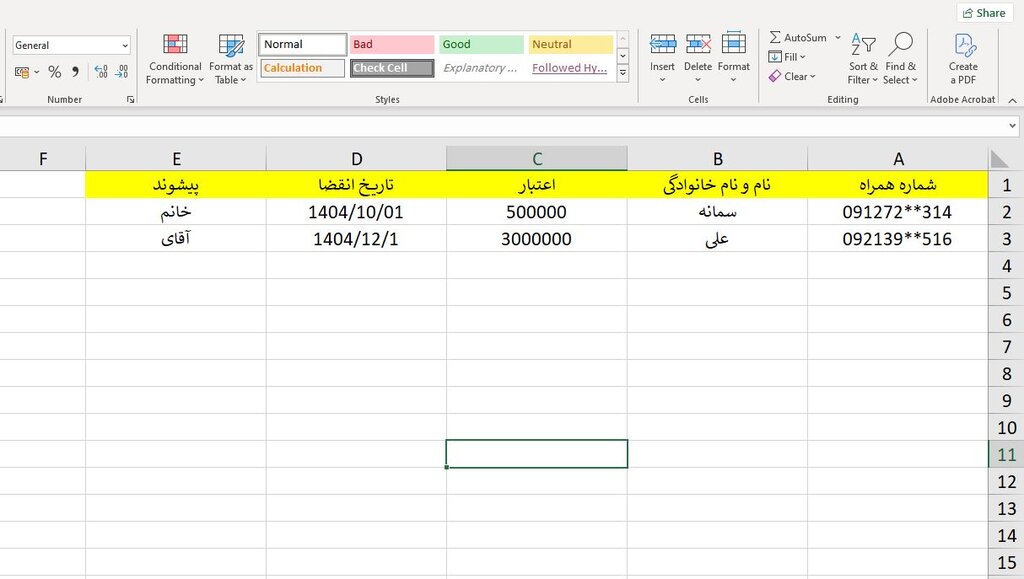The height and width of the screenshot is (579, 1024).
Task: Open Sort & Filter options
Action: pyautogui.click(x=862, y=60)
